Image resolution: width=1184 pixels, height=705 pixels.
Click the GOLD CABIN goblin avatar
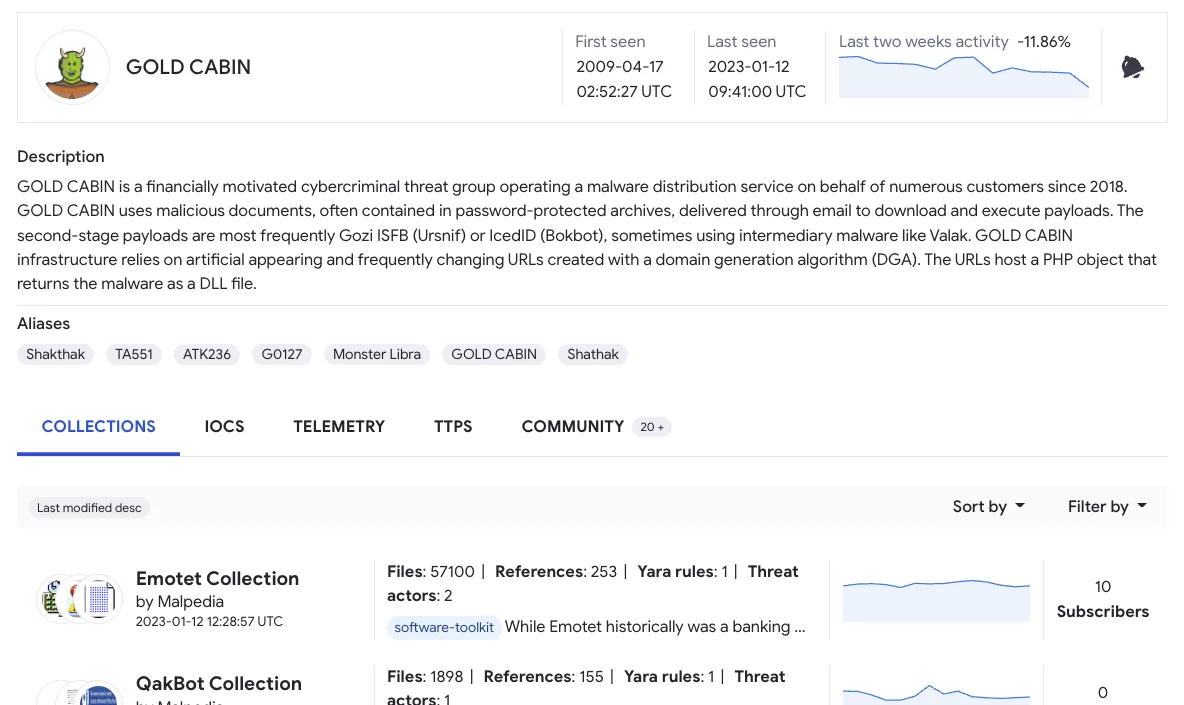(x=72, y=67)
